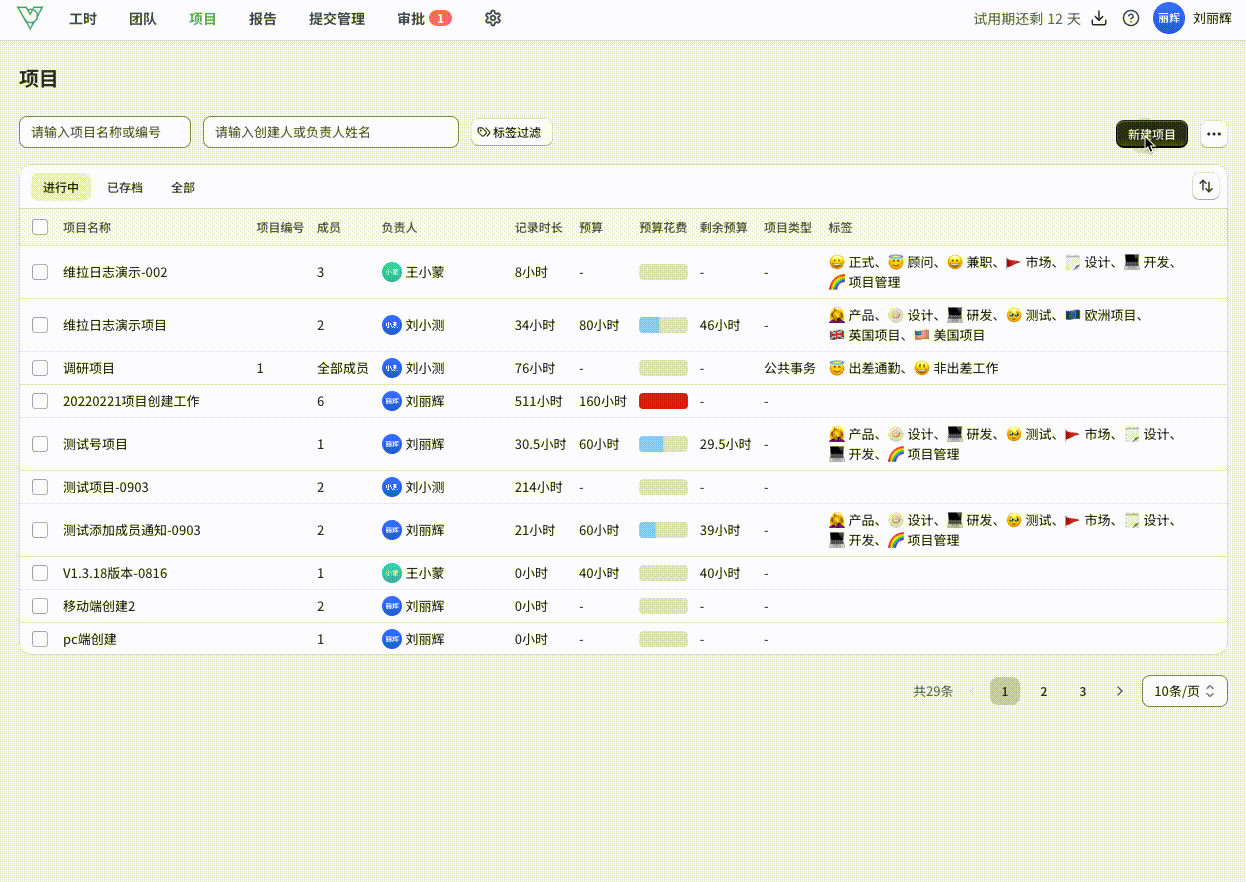
Task: Click the 新建项目 button
Action: [1152, 134]
